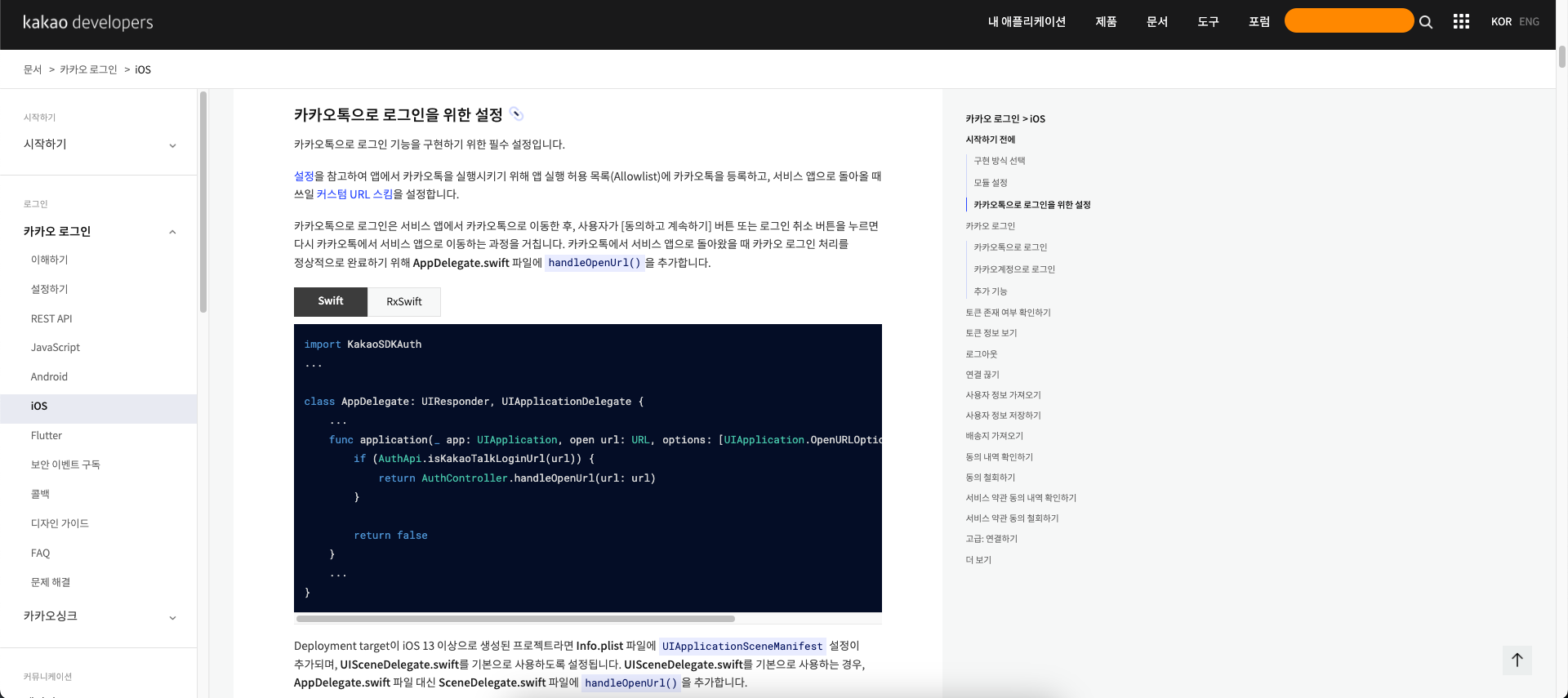Go to 카카오 로그인 breadcrumb

coord(88,69)
